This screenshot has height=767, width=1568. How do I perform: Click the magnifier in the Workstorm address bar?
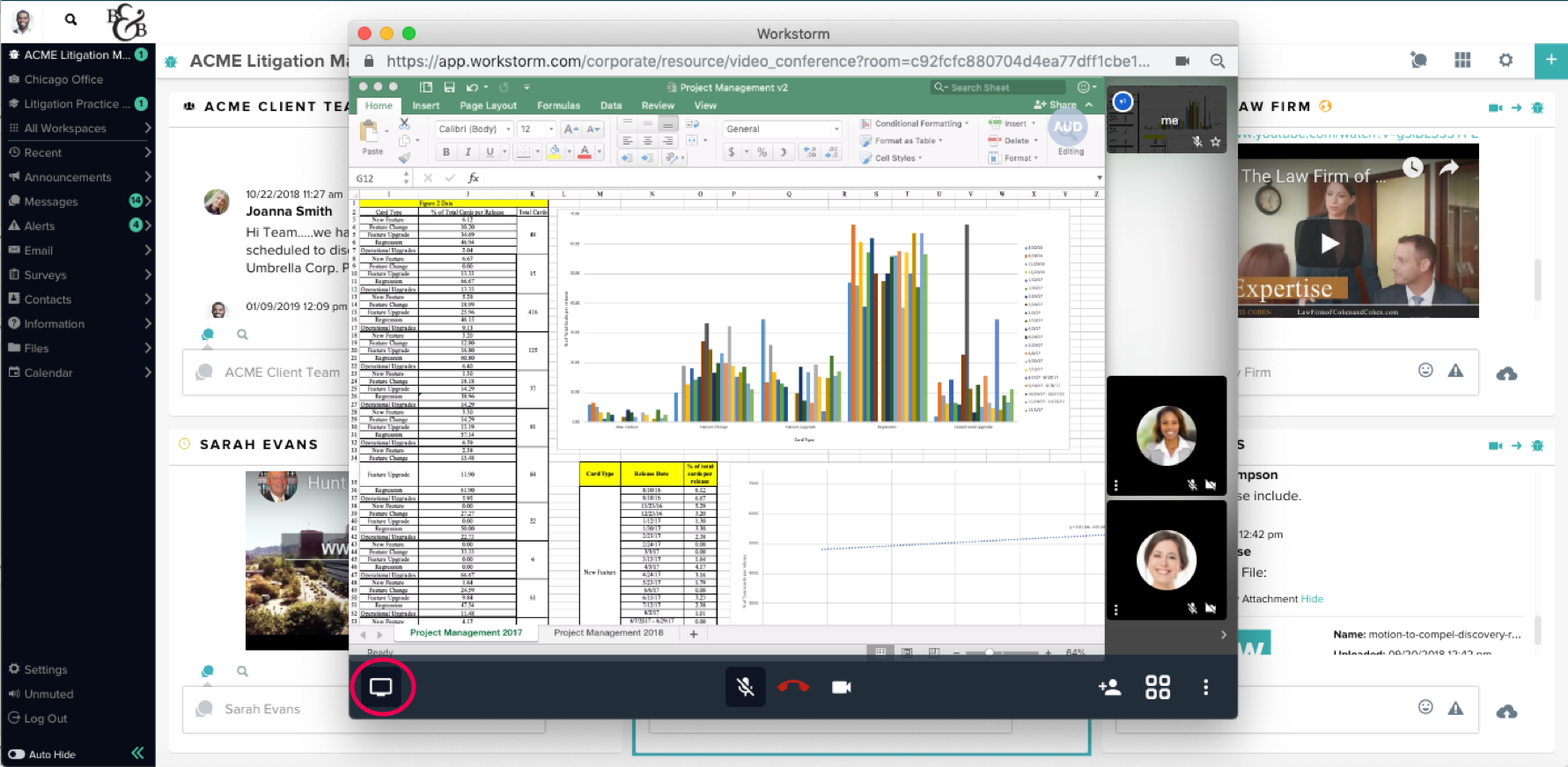click(x=1218, y=61)
